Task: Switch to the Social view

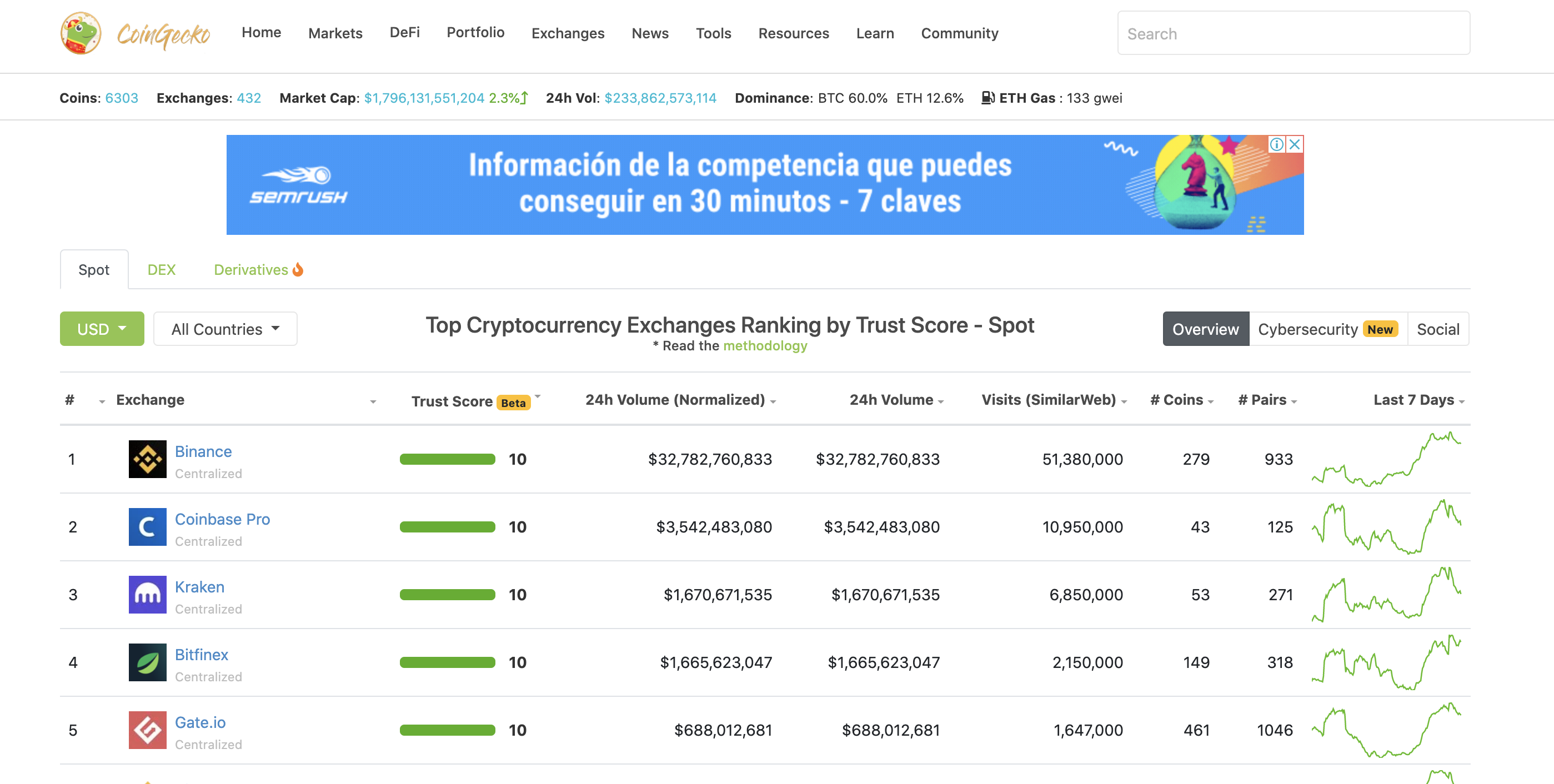Action: pyautogui.click(x=1438, y=329)
